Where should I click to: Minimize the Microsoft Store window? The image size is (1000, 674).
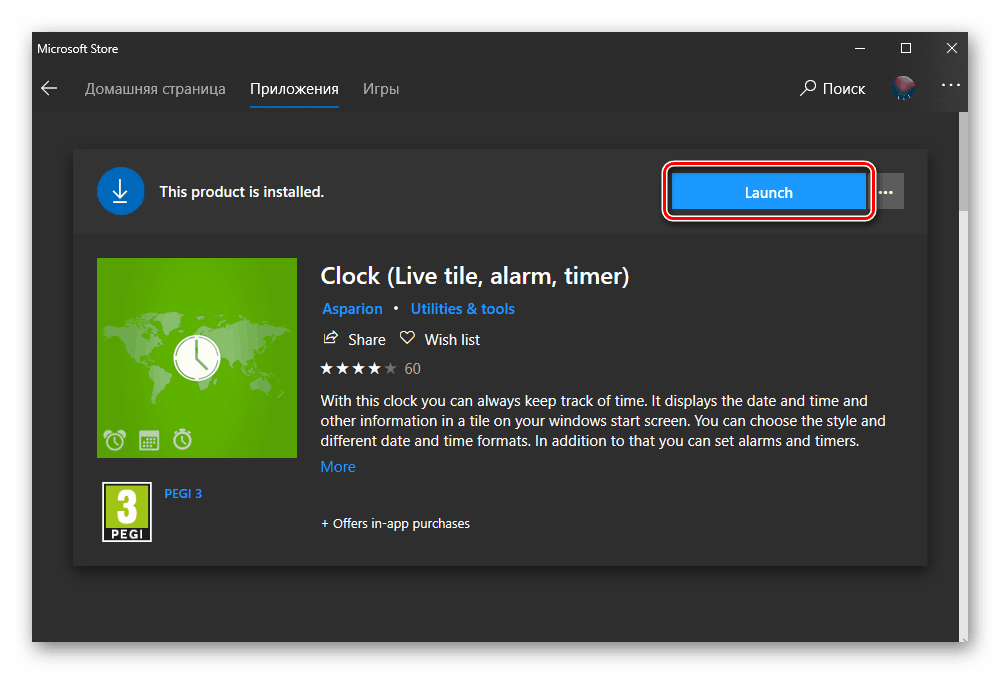click(x=860, y=48)
